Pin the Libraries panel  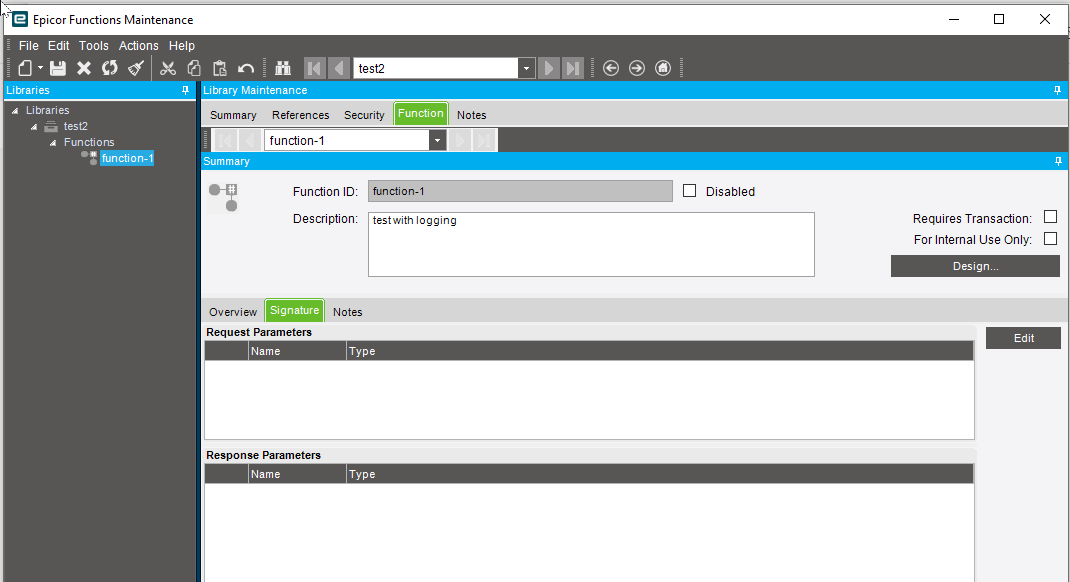(185, 90)
